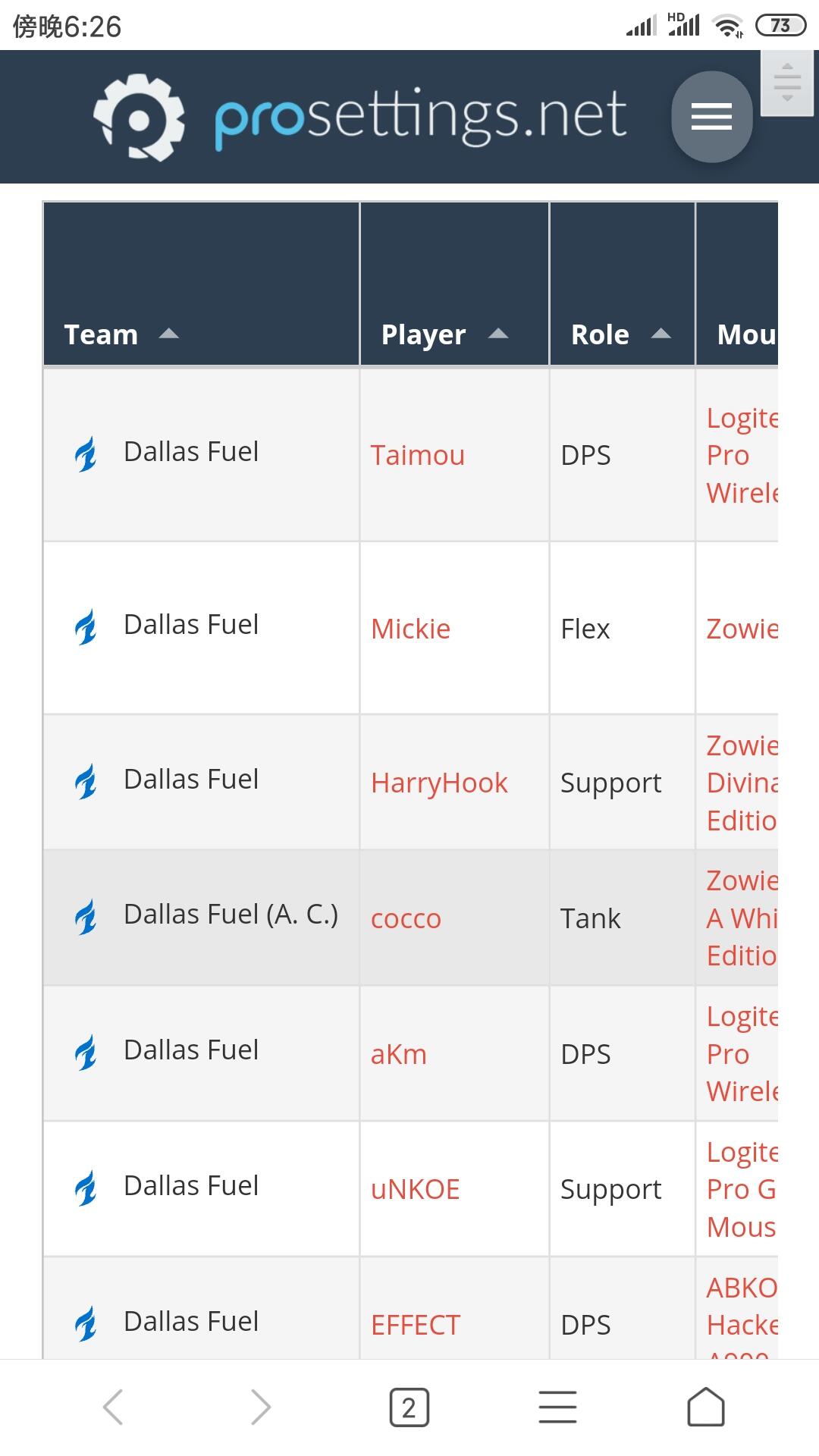The height and width of the screenshot is (1456, 819).
Task: Open the browser bottom menu icon
Action: click(x=557, y=1407)
